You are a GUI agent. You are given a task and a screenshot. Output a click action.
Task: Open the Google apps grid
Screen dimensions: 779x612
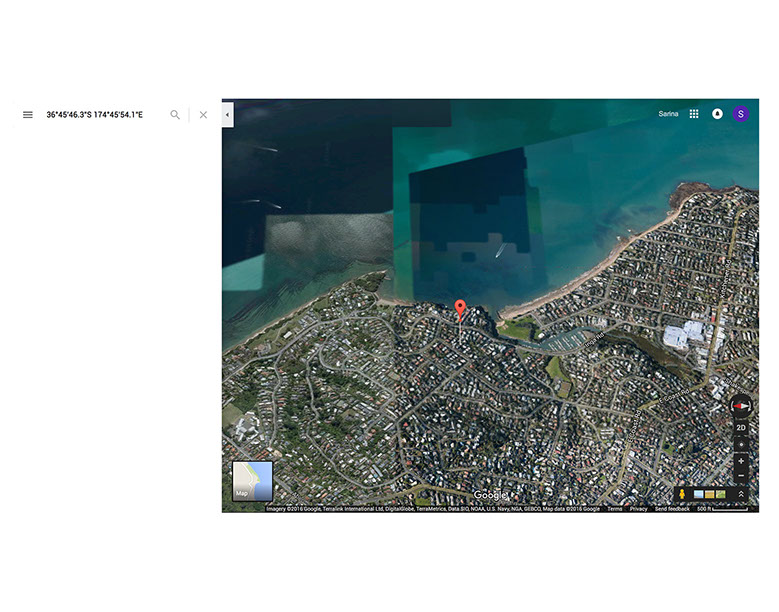tap(694, 114)
